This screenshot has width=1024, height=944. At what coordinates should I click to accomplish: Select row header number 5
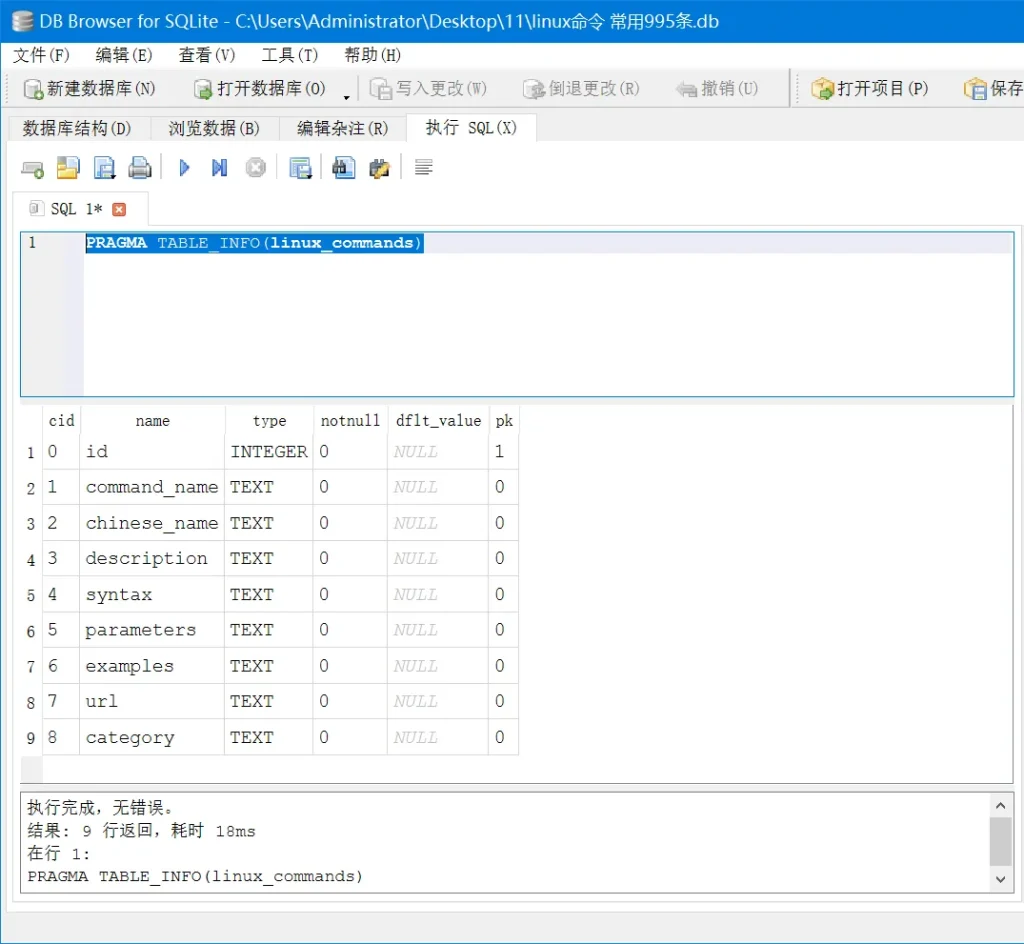[31, 595]
